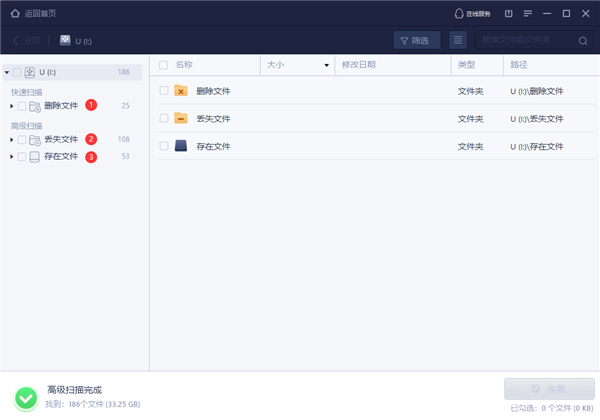Check 存在文件 row in file list
This screenshot has width=600, height=420.
pyautogui.click(x=164, y=146)
